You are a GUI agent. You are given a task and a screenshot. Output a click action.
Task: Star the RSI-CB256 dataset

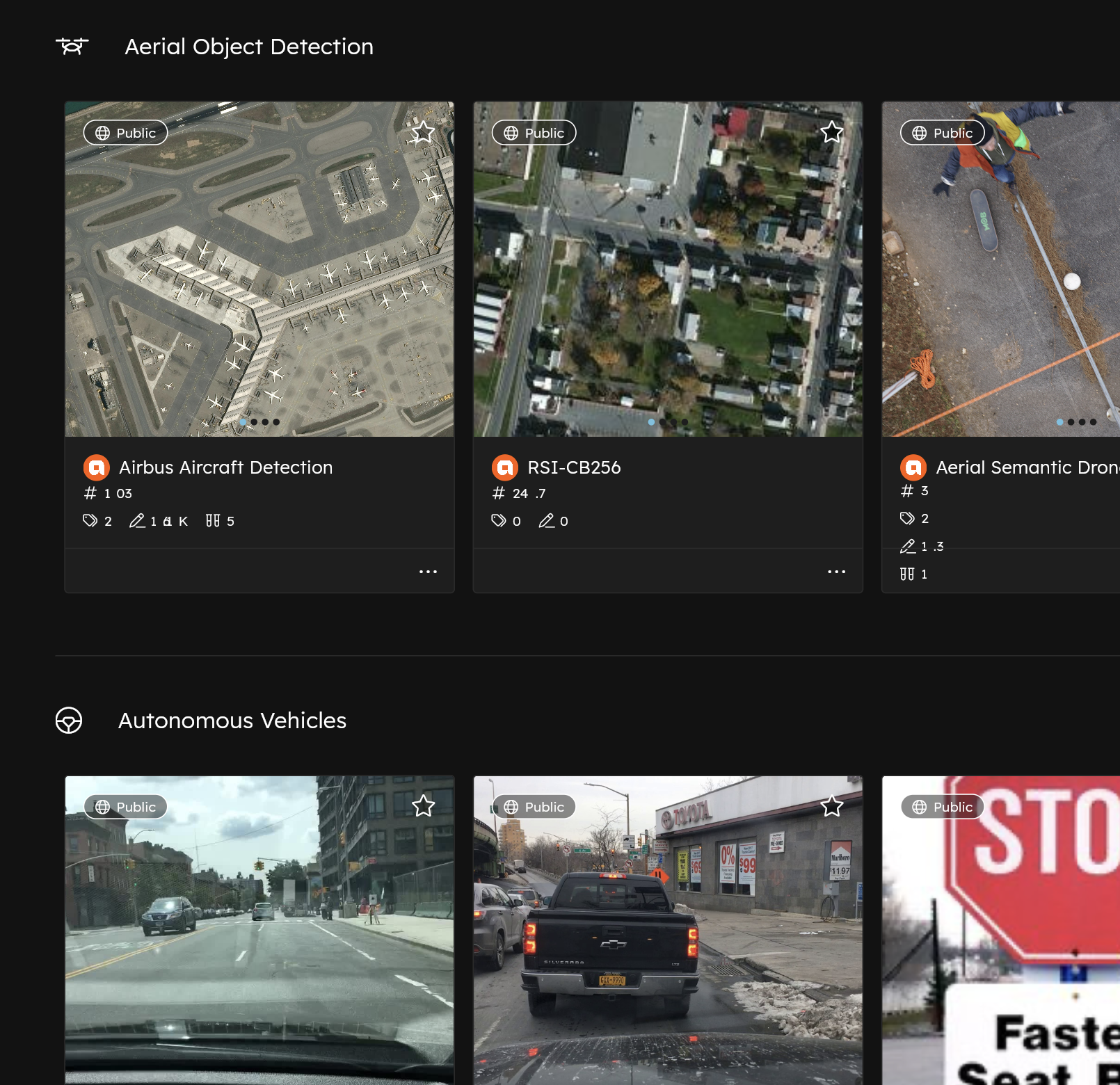click(831, 132)
